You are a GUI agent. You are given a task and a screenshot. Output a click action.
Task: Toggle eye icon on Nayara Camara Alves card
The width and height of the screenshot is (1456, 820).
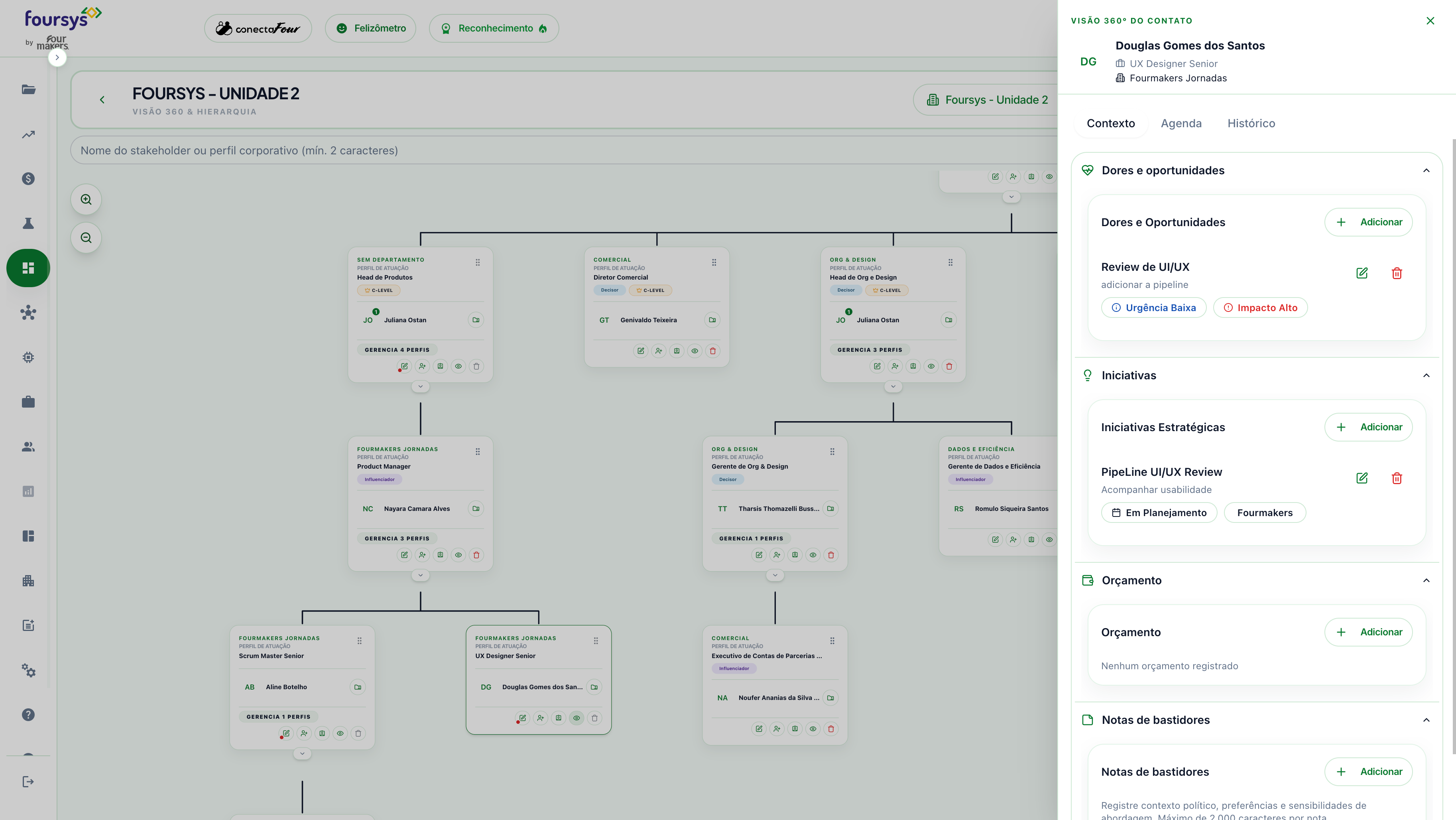[x=458, y=555]
